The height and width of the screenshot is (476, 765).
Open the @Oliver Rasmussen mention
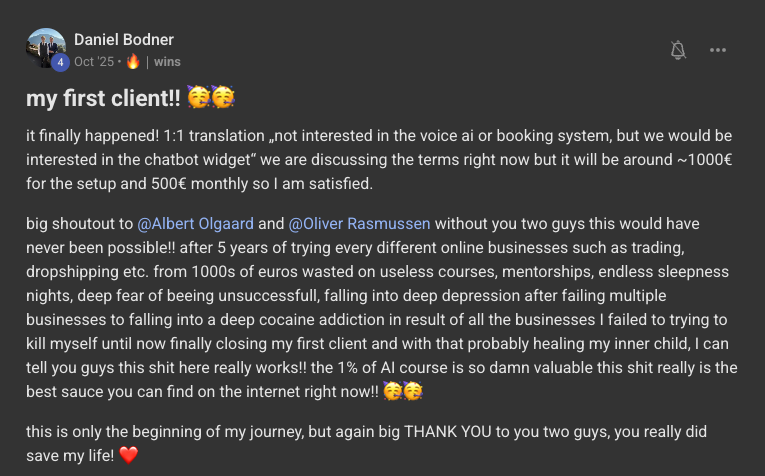point(359,223)
